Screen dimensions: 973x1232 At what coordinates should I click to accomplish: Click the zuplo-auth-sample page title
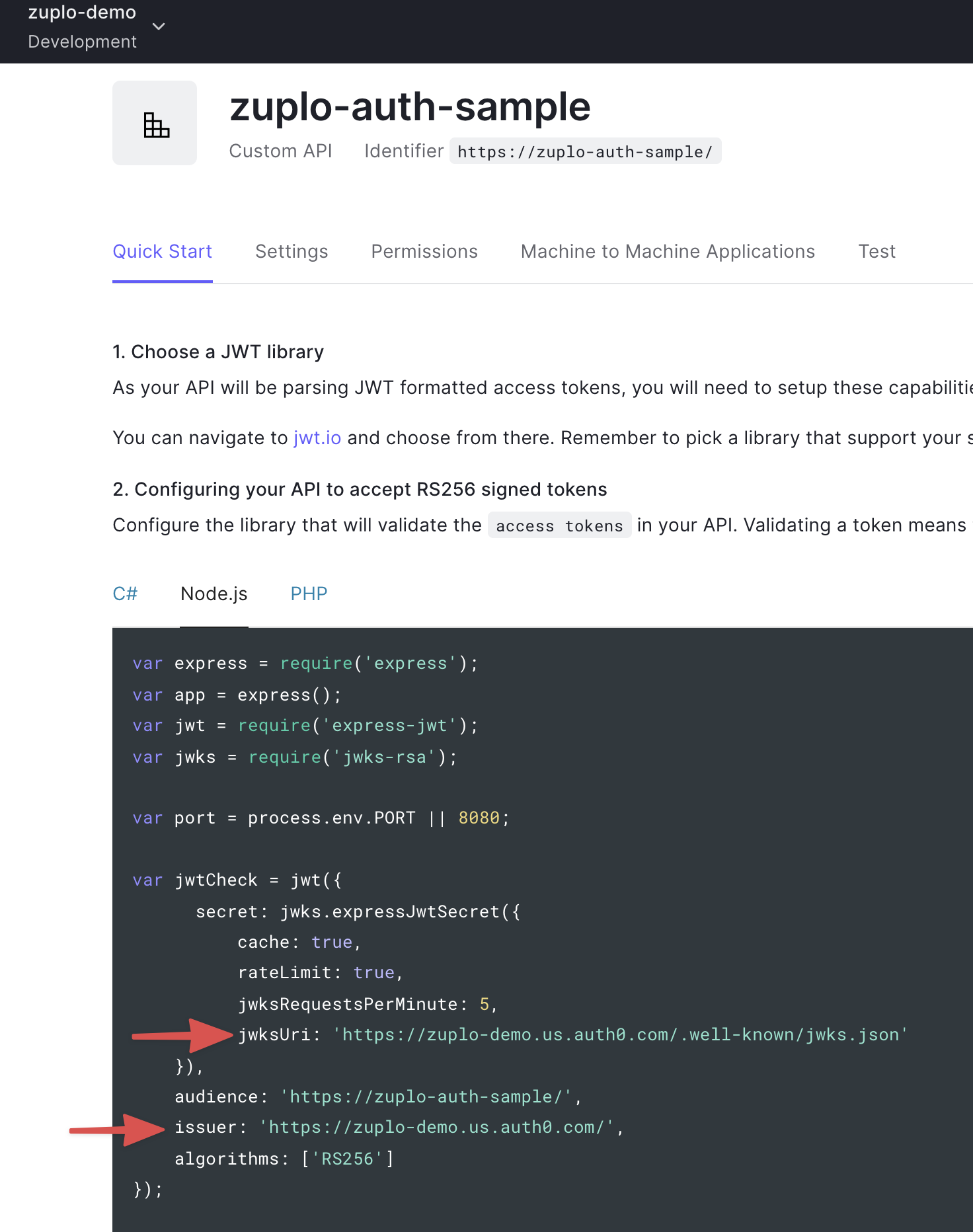(410, 107)
